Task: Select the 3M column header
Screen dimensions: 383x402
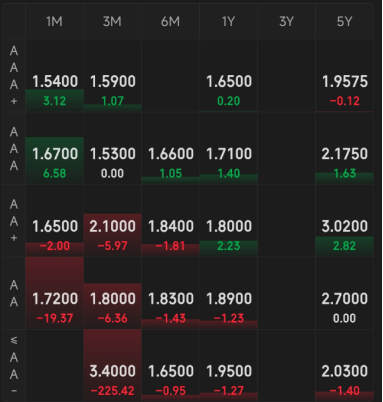Action: pos(112,22)
